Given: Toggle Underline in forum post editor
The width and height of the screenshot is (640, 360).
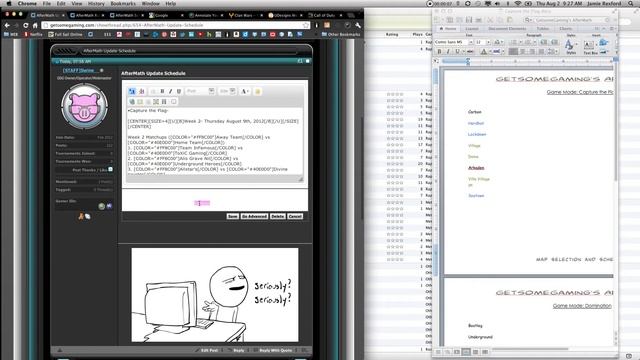Looking at the screenshot, I should point(178,91).
